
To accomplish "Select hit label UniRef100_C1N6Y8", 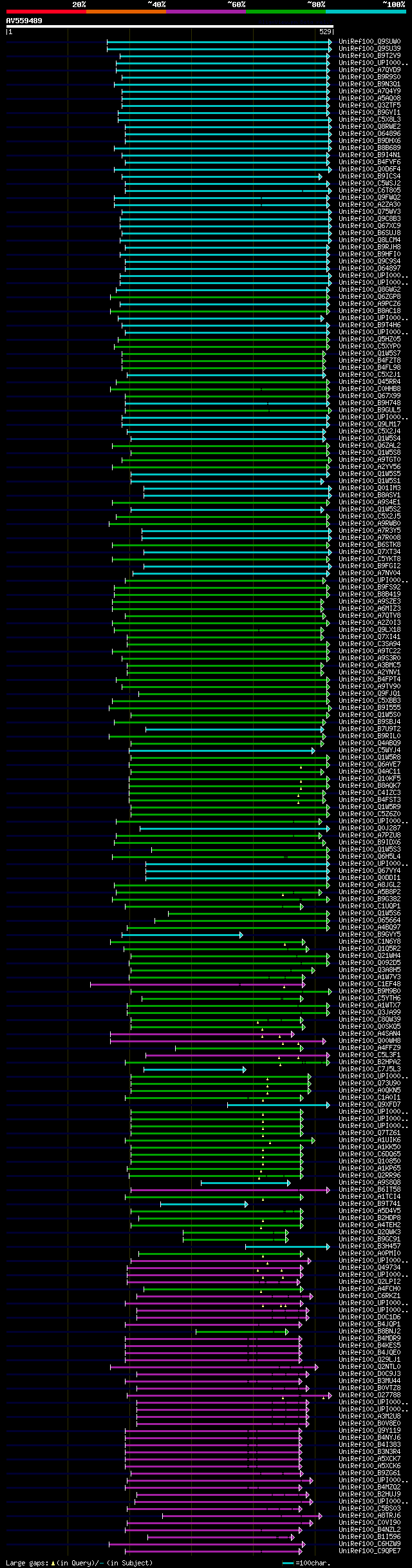I will [370, 942].
